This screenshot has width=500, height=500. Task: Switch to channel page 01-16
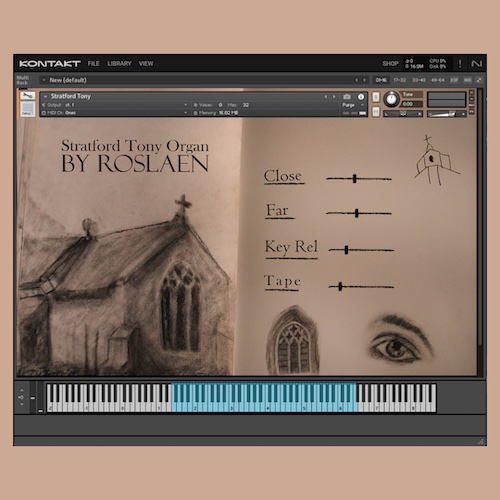(381, 80)
